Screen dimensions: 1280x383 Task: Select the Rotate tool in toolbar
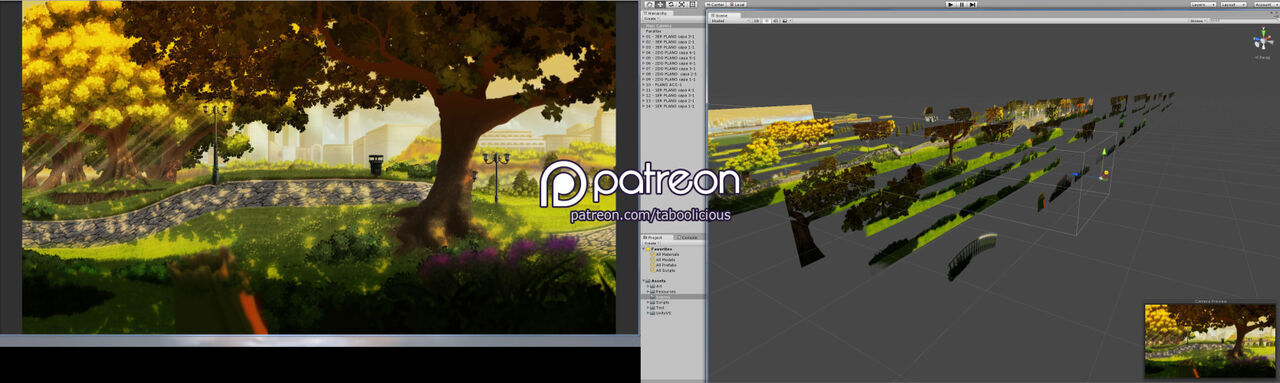pos(671,4)
